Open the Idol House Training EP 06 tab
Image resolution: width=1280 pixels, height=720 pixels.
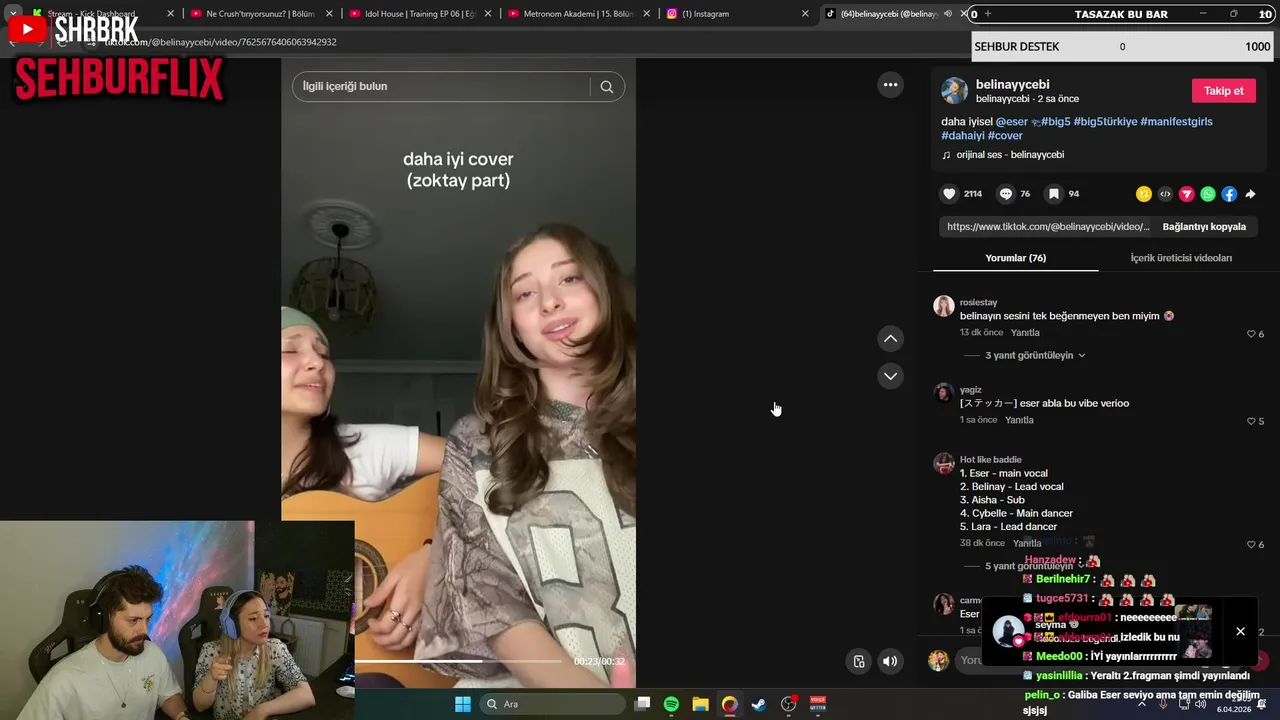(419, 14)
